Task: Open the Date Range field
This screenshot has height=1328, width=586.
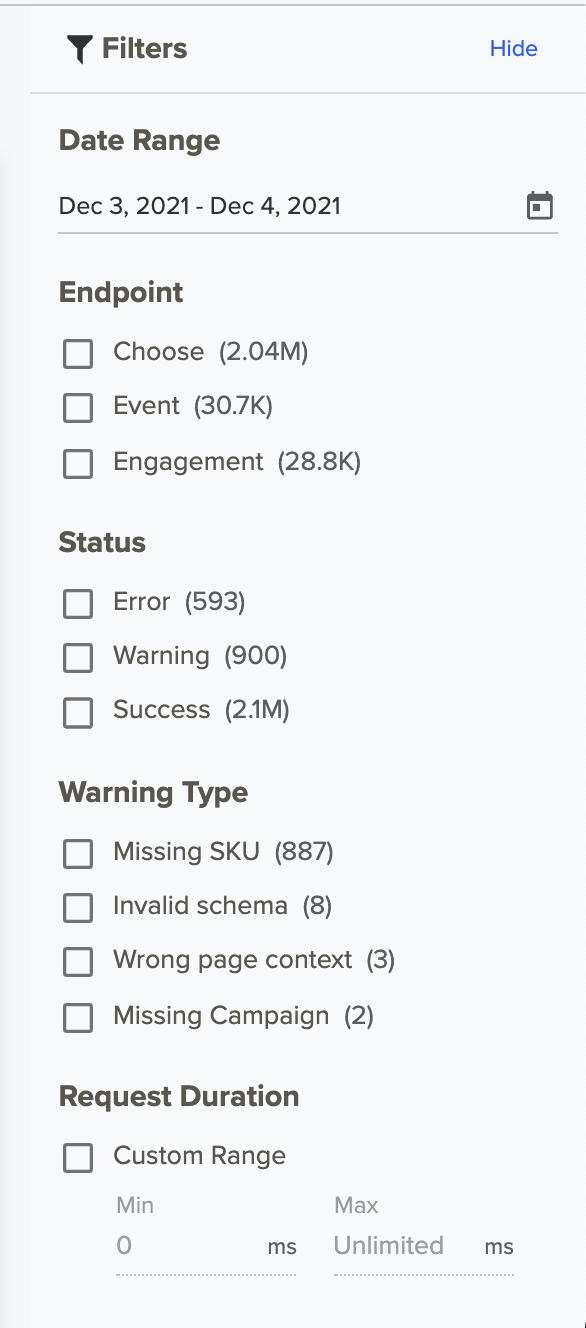Action: (x=308, y=207)
